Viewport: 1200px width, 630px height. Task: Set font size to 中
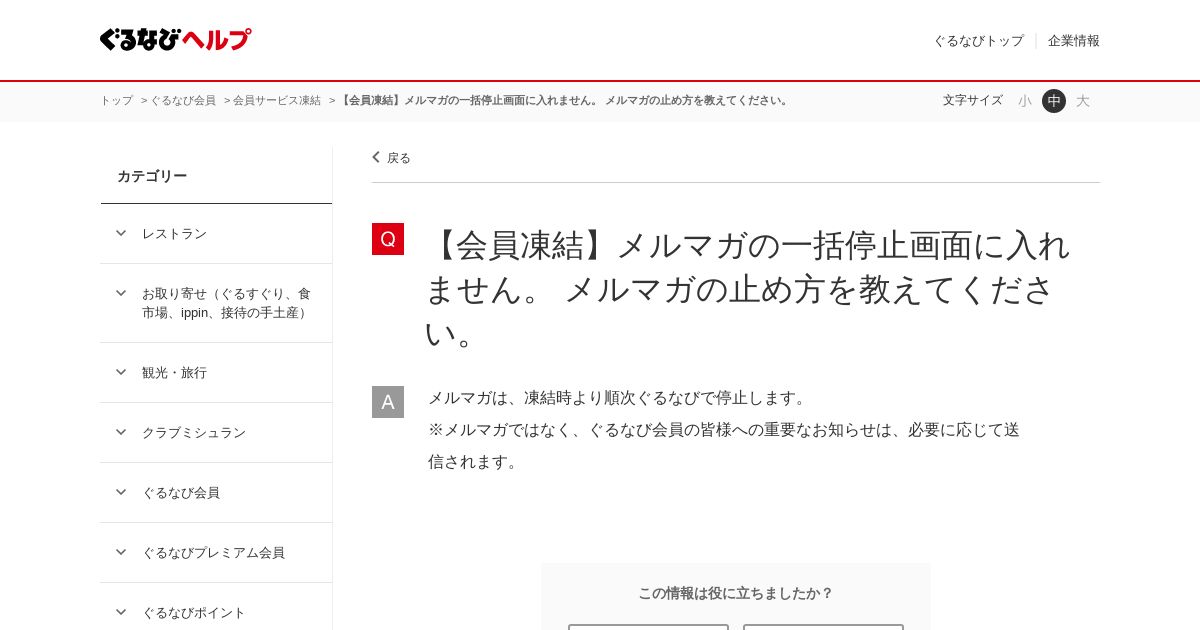point(1054,101)
